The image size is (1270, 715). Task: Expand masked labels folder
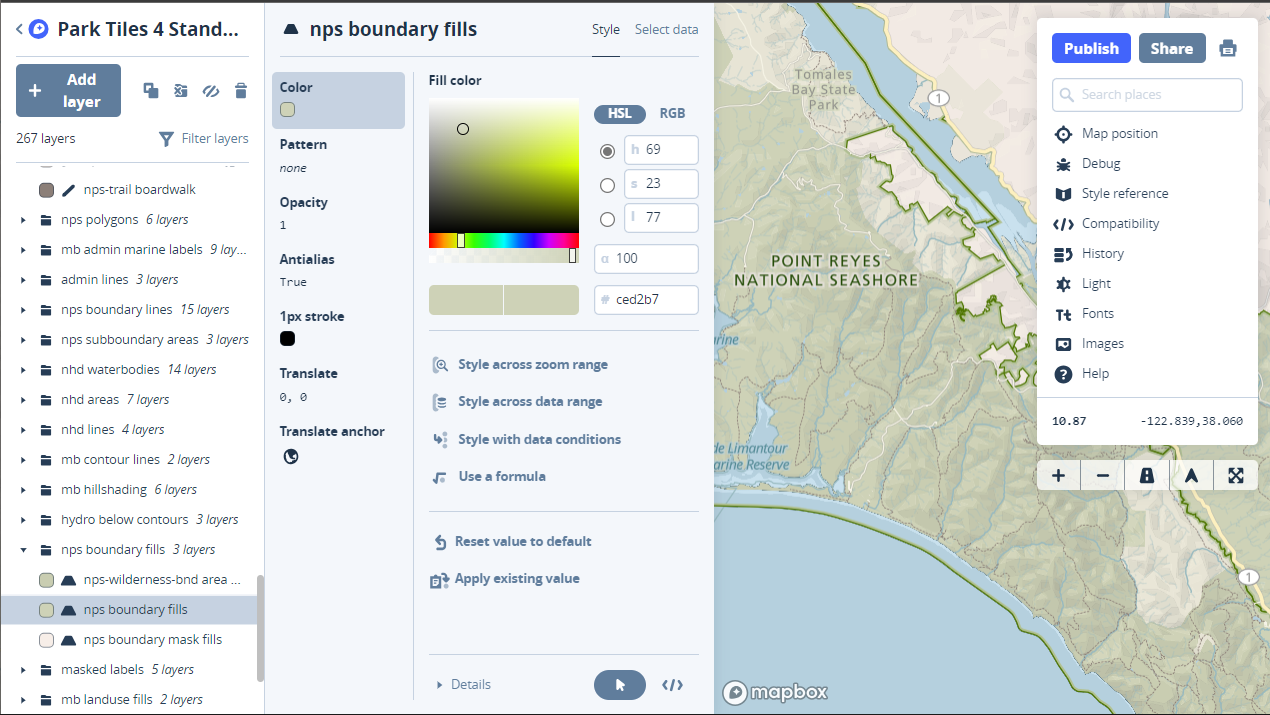click(23, 670)
